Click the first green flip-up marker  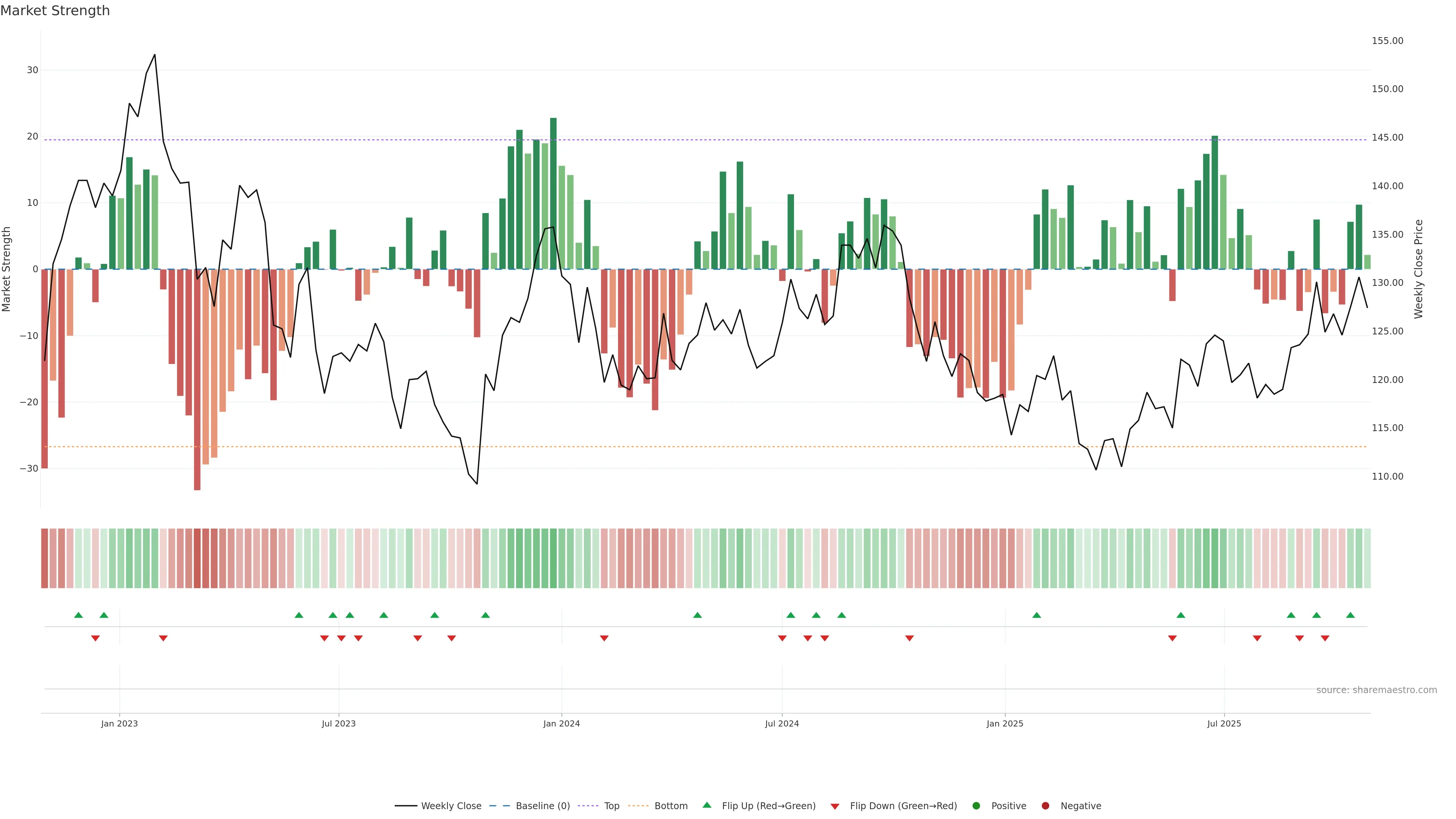click(78, 615)
